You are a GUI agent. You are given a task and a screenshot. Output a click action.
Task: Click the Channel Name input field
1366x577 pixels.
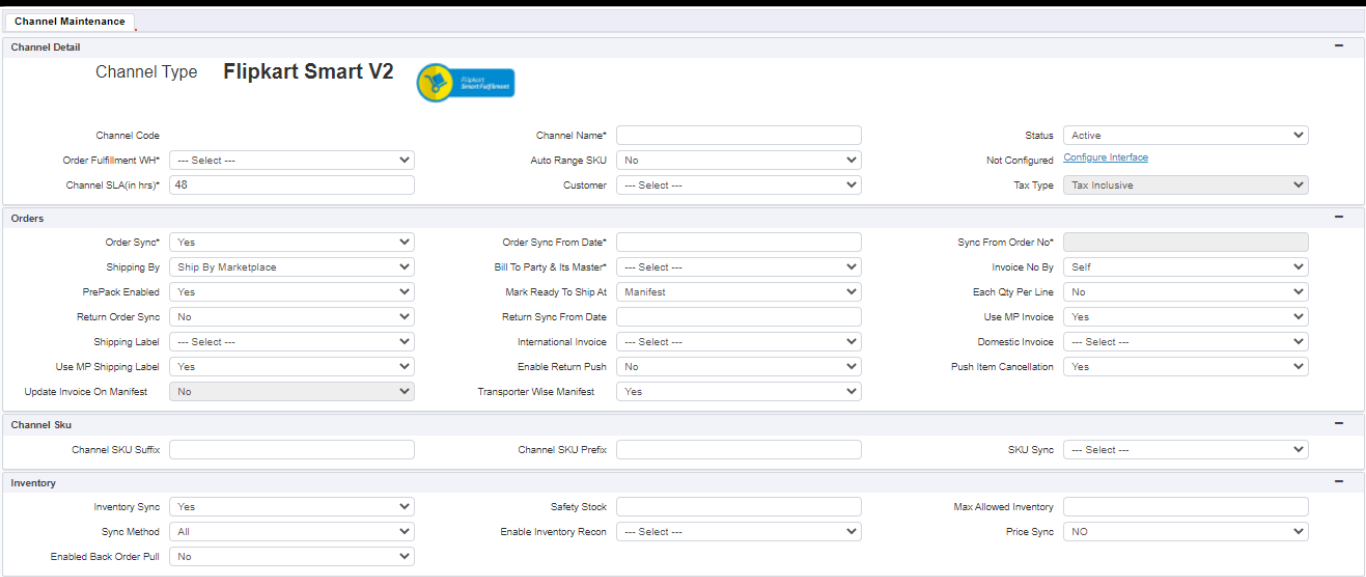(738, 135)
